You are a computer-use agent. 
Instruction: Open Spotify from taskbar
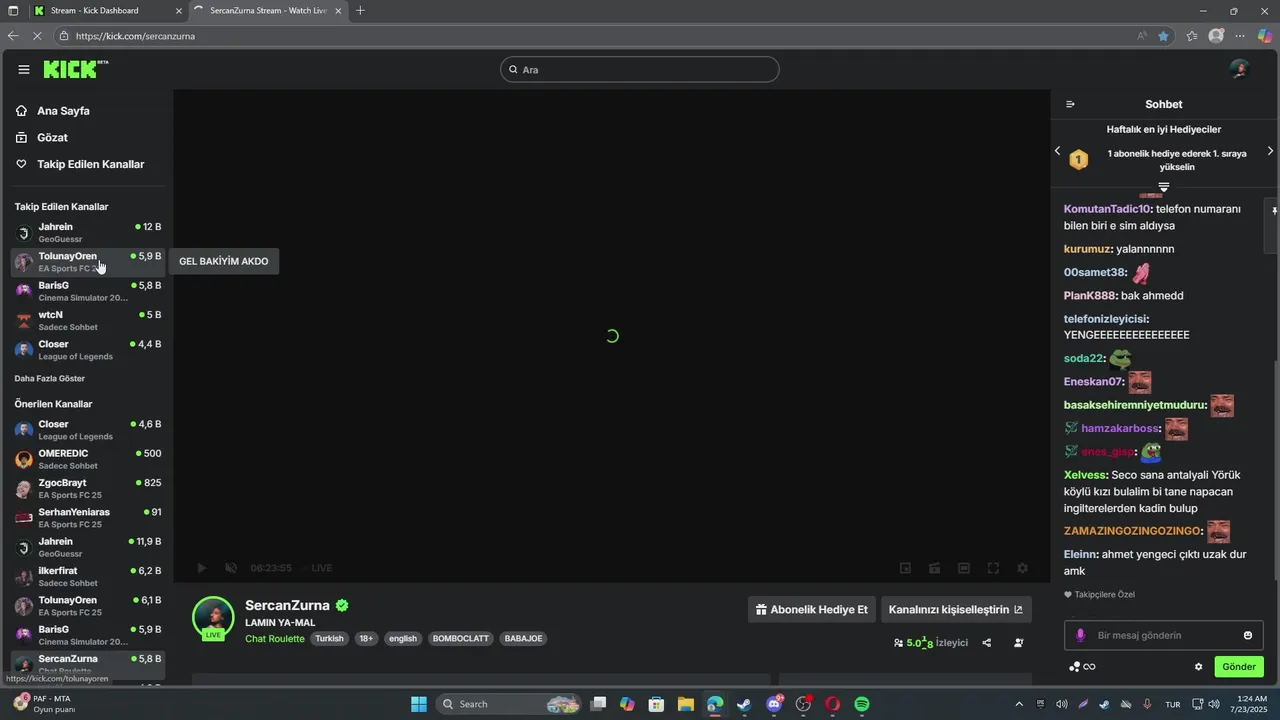tap(862, 704)
